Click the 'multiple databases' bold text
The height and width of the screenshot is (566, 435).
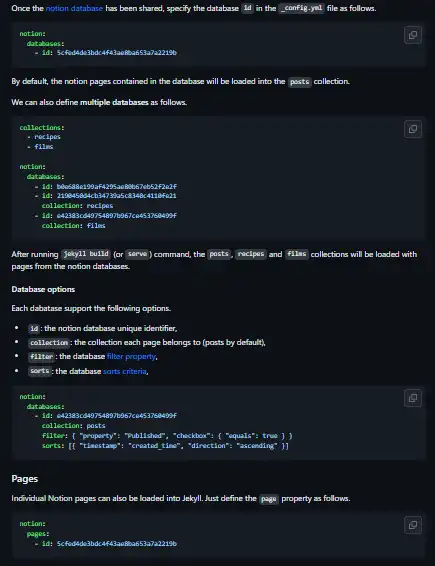(114, 102)
